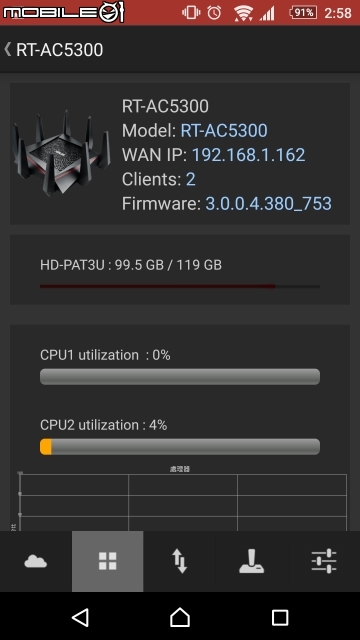Open the Clients count 2 link
Viewport: 360px width, 640px height.
[191, 180]
